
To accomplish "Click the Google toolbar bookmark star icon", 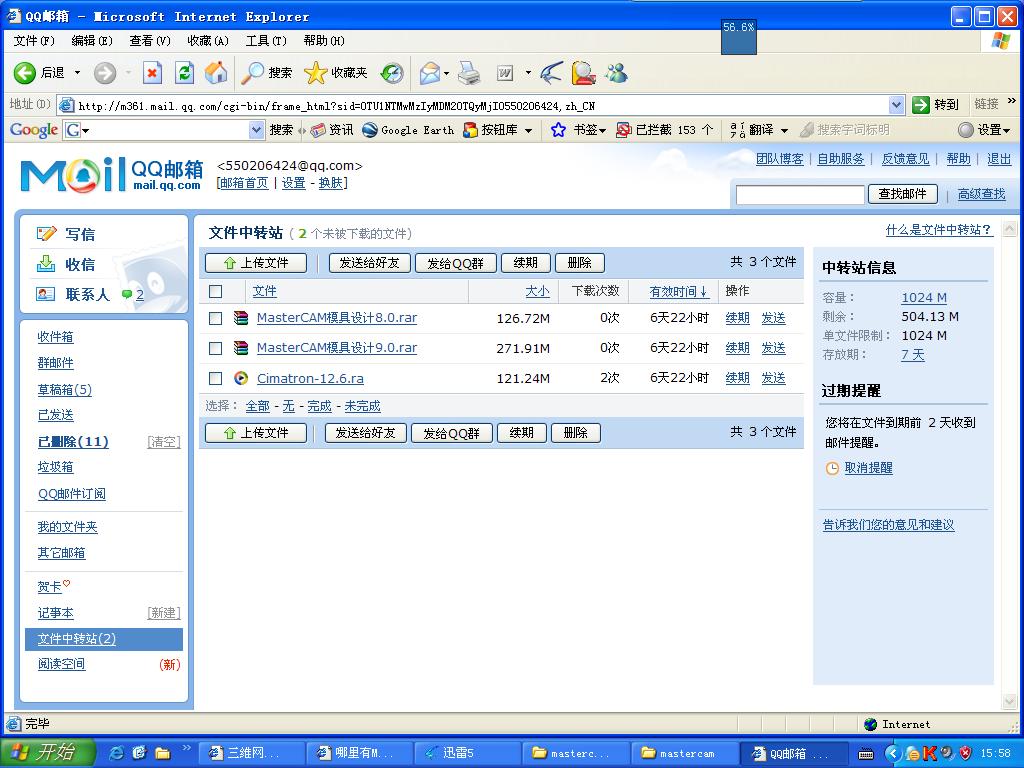I will [x=558, y=130].
